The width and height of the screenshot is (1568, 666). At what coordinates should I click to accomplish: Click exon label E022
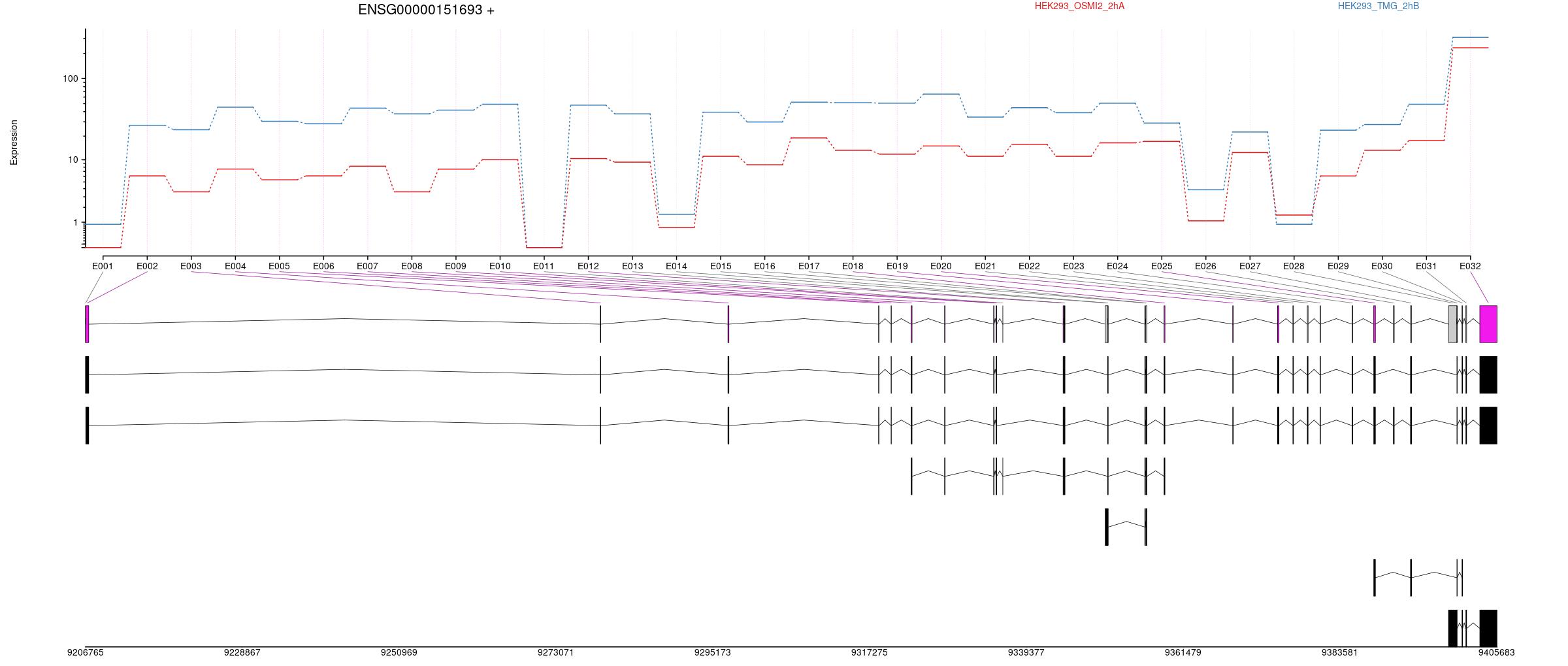point(1029,266)
